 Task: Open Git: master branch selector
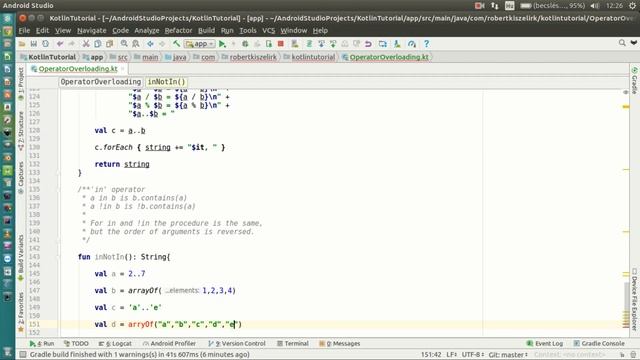pyautogui.click(x=508, y=355)
